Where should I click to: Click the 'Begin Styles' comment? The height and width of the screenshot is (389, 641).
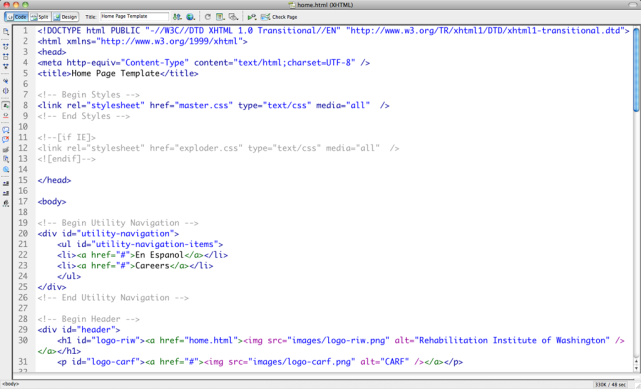click(88, 95)
